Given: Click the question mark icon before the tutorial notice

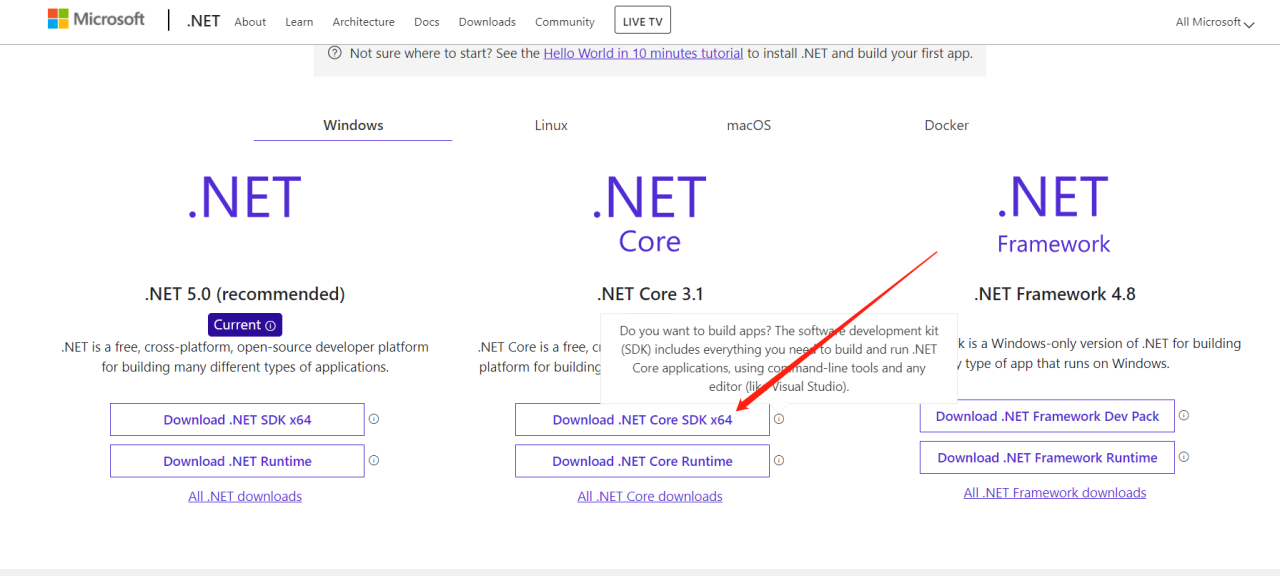Looking at the screenshot, I should 334,52.
